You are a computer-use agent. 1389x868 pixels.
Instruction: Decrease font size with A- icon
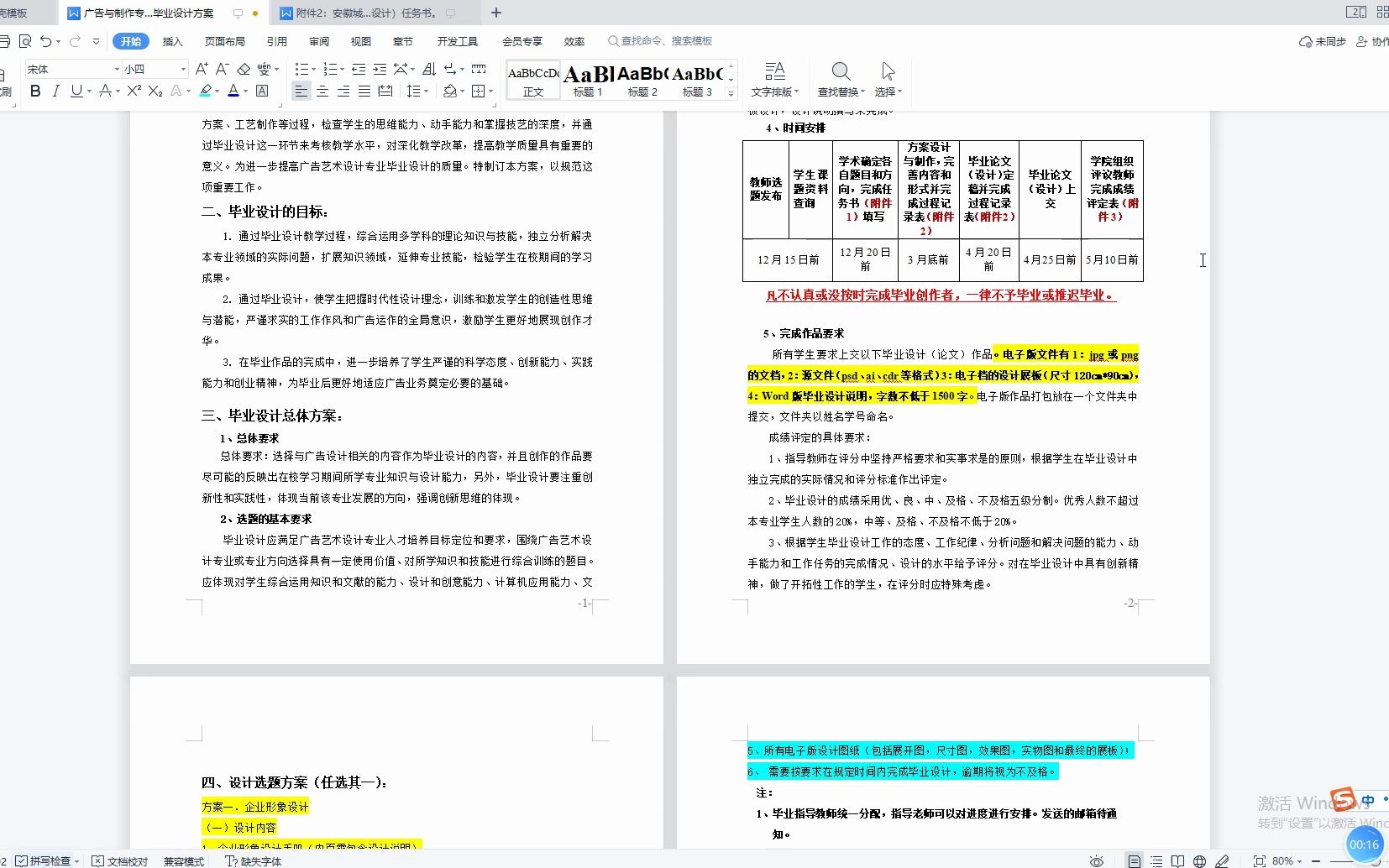[x=222, y=69]
